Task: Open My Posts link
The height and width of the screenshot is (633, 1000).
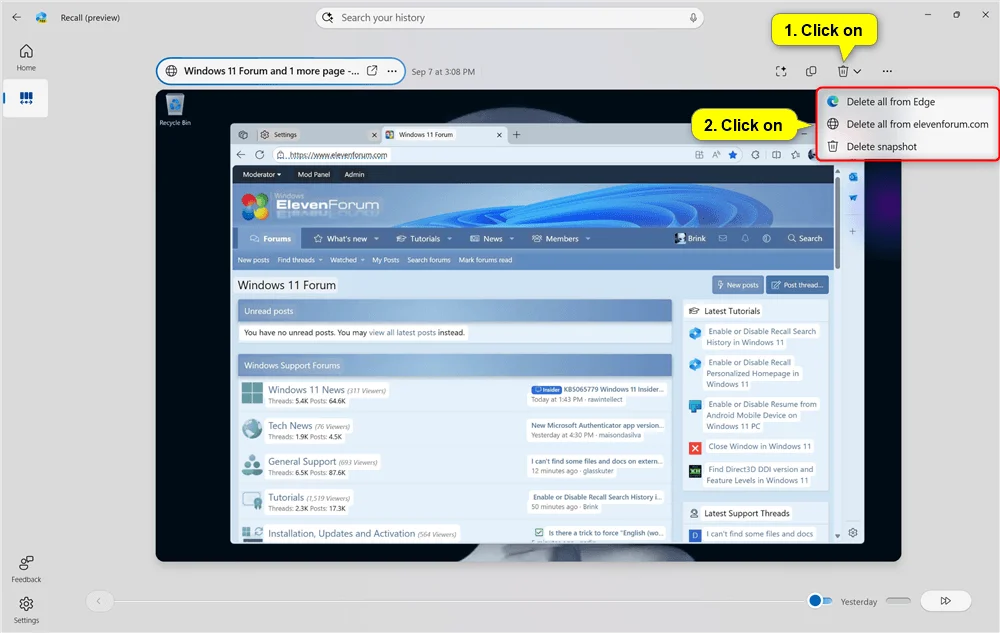Action: (386, 260)
